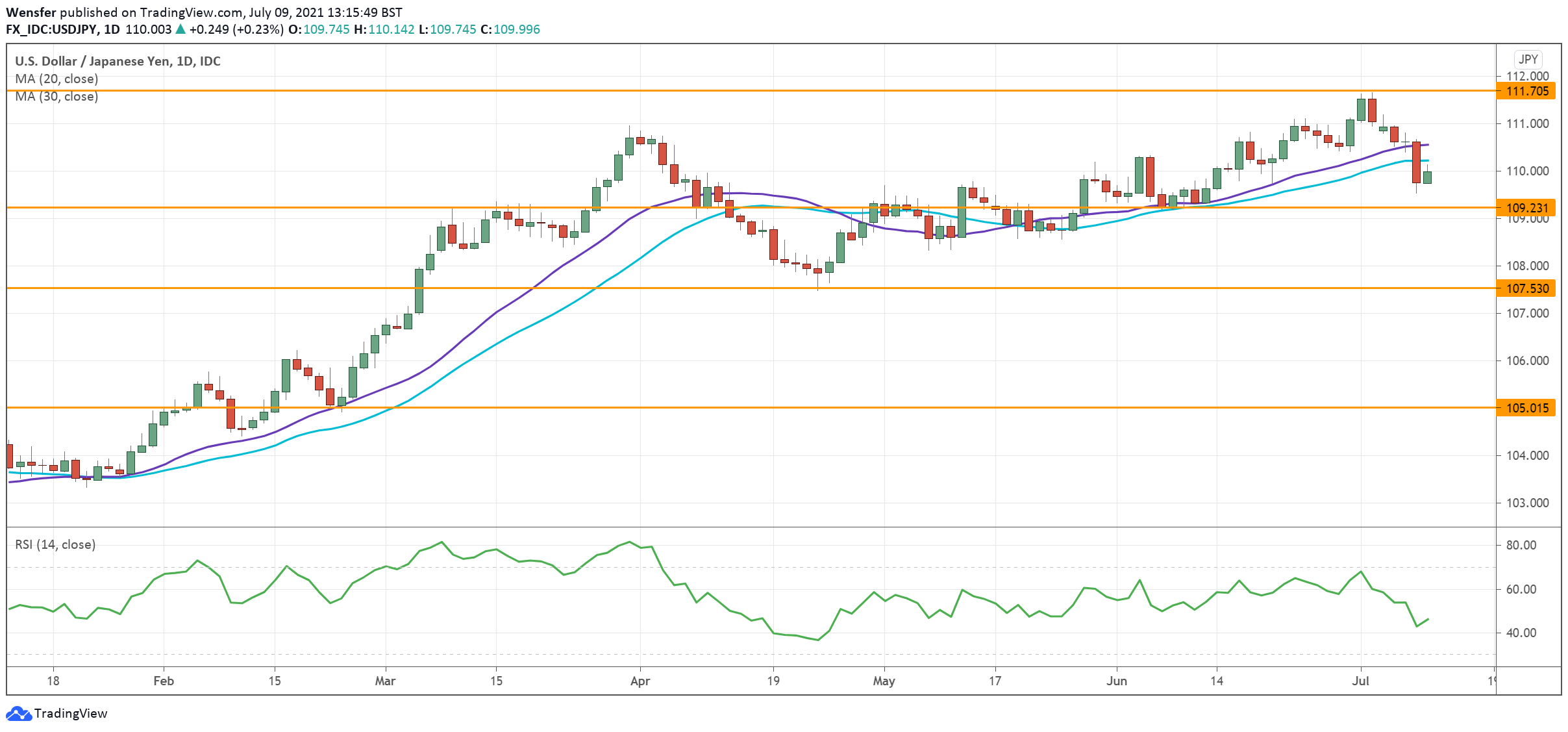The height and width of the screenshot is (732, 1568).
Task: Click the 111.705 orange price label
Action: [x=1526, y=91]
